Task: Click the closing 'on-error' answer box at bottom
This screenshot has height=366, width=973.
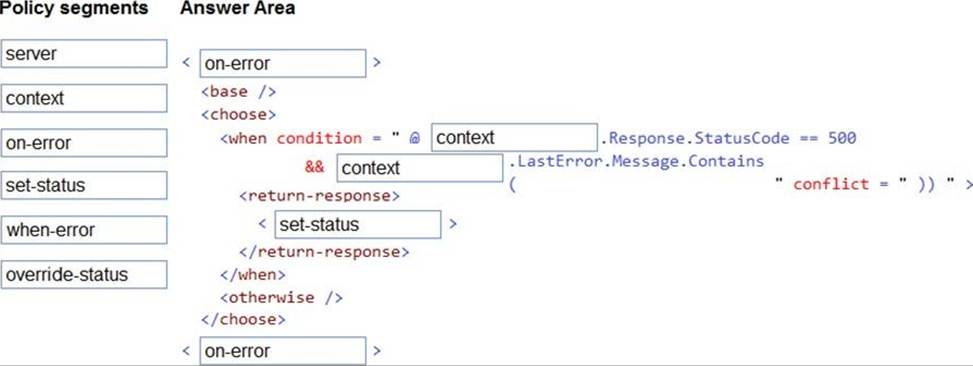Action: point(283,351)
